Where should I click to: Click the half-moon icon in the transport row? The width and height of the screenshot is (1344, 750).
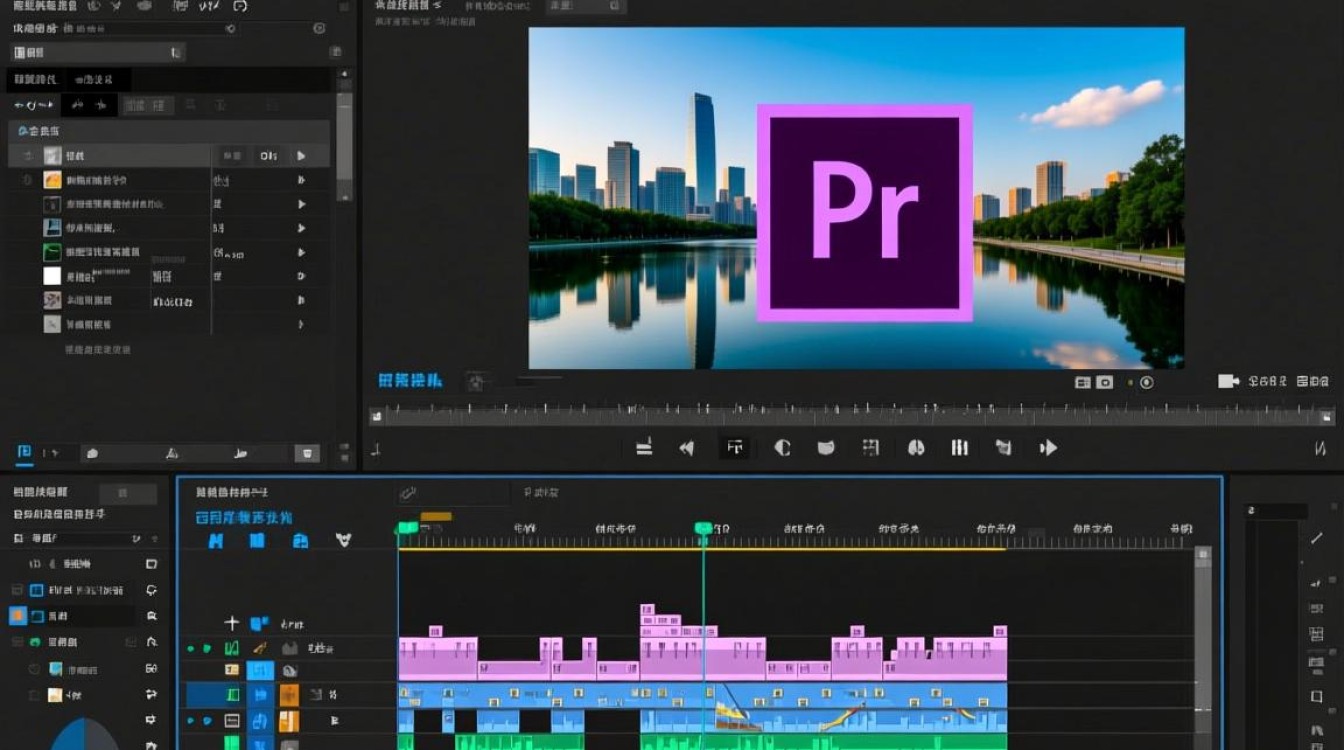[x=782, y=448]
